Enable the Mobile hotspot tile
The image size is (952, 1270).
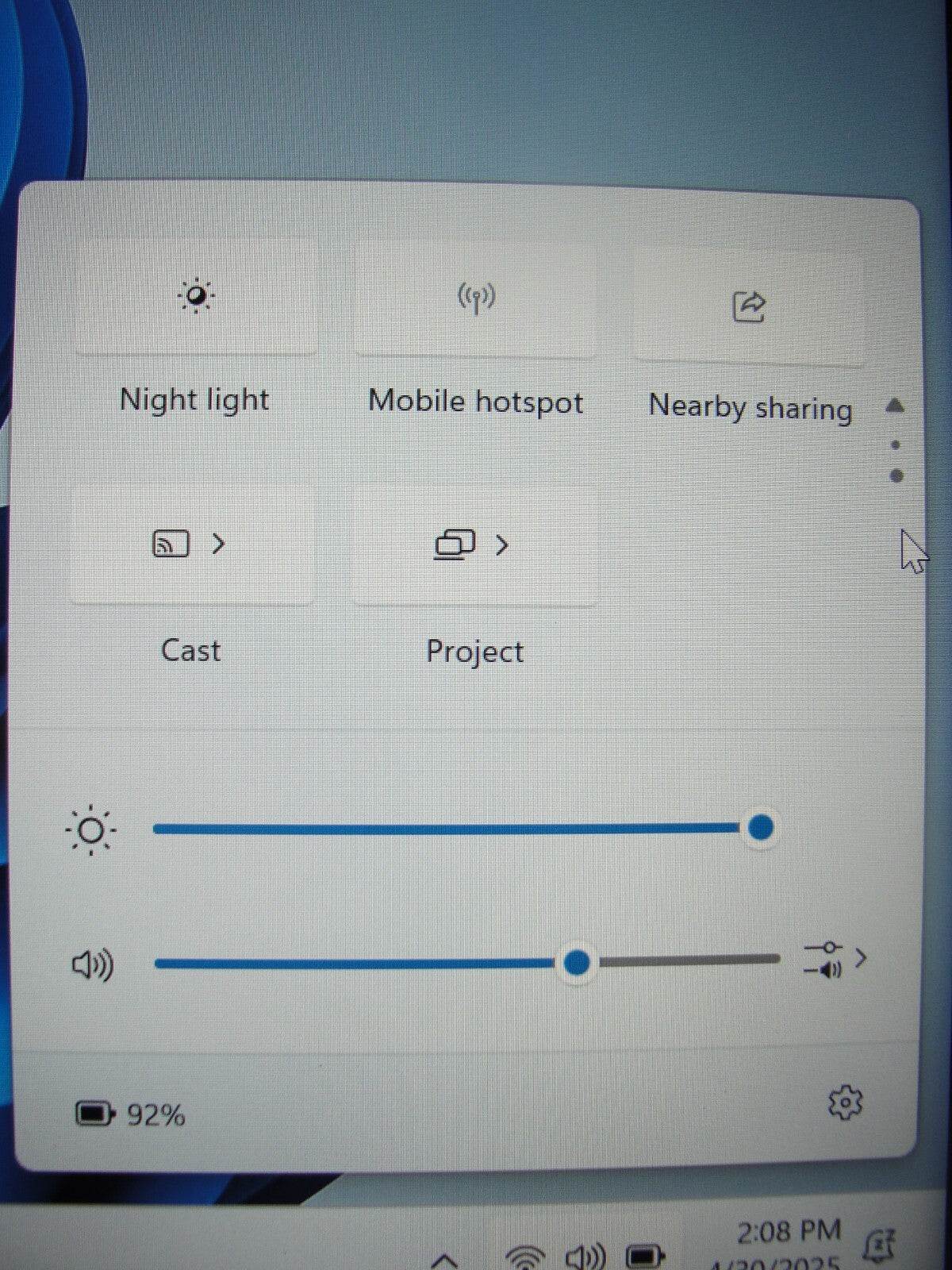pos(476,300)
